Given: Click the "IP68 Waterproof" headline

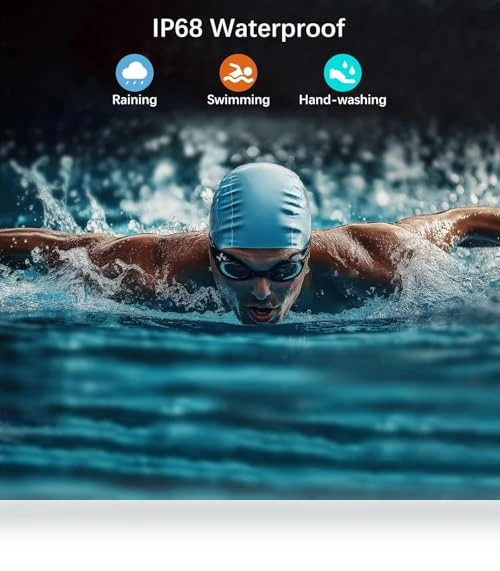Looking at the screenshot, I should [x=248, y=28].
